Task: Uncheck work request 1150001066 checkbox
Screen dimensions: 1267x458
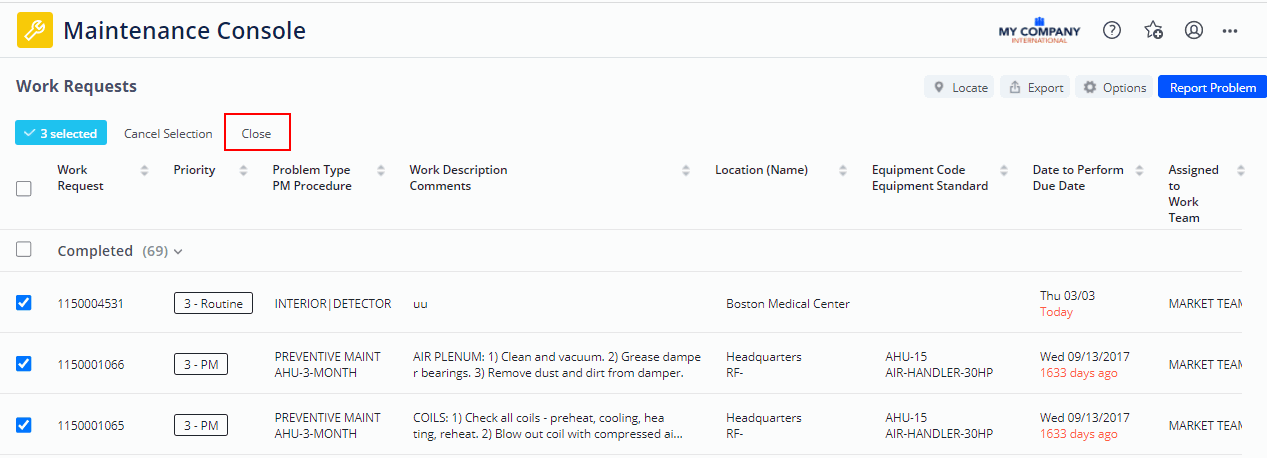Action: pyautogui.click(x=24, y=364)
